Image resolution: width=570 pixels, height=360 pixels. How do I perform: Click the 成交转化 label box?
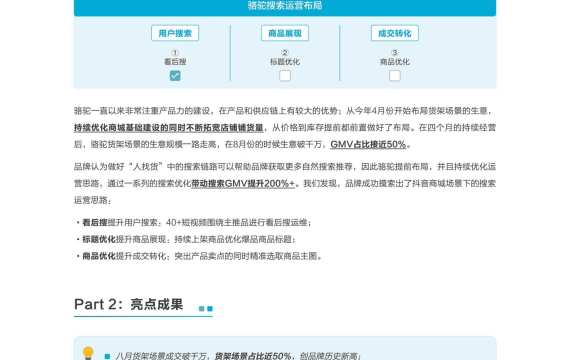click(x=395, y=33)
